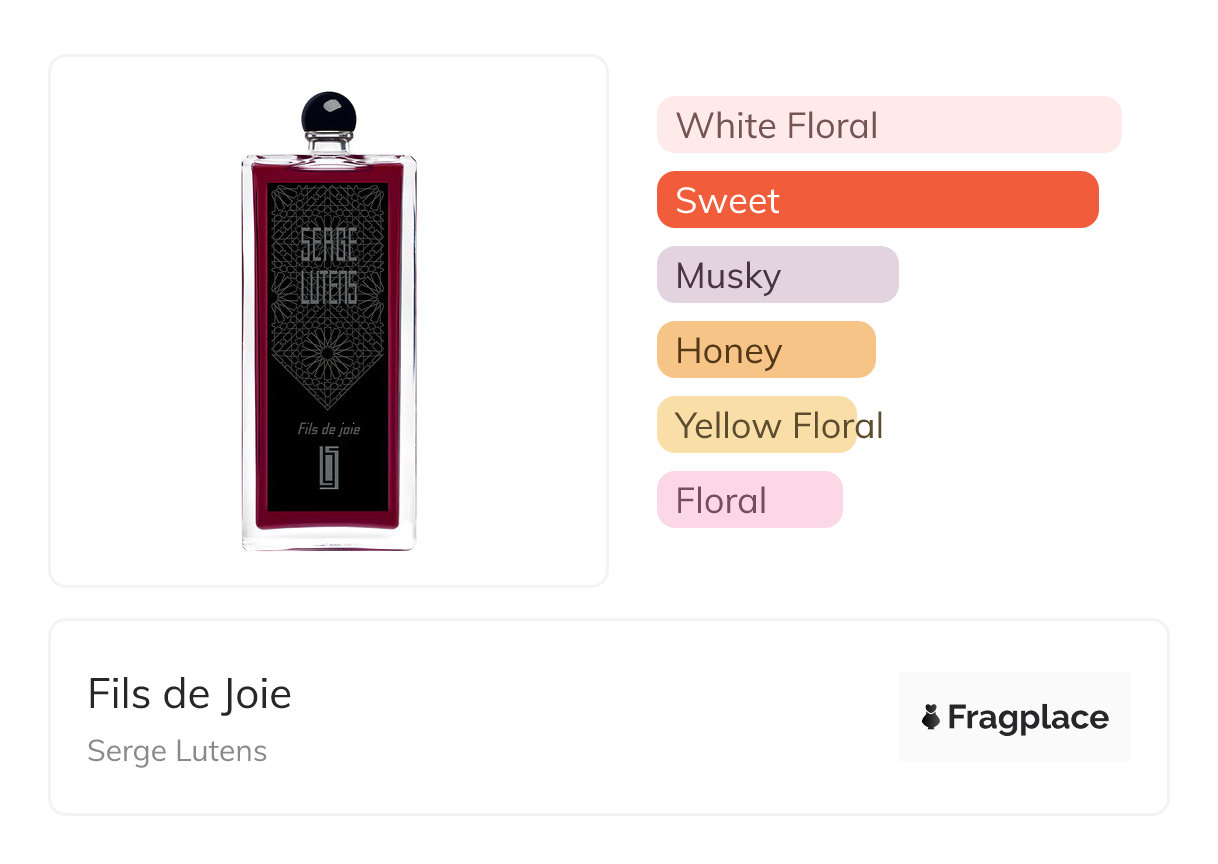Open the Fragplace wordmark link

pyautogui.click(x=1028, y=717)
